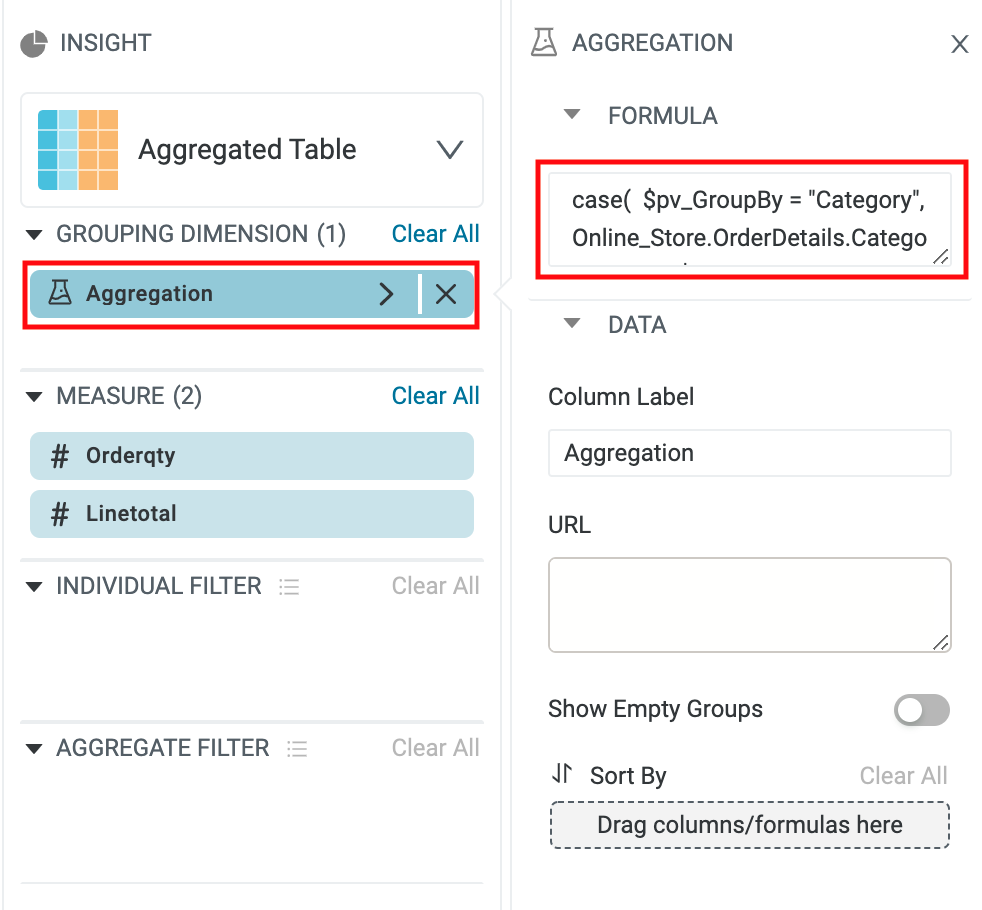Open the Aggregated Table chart type dropdown
The height and width of the screenshot is (910, 982).
(450, 150)
